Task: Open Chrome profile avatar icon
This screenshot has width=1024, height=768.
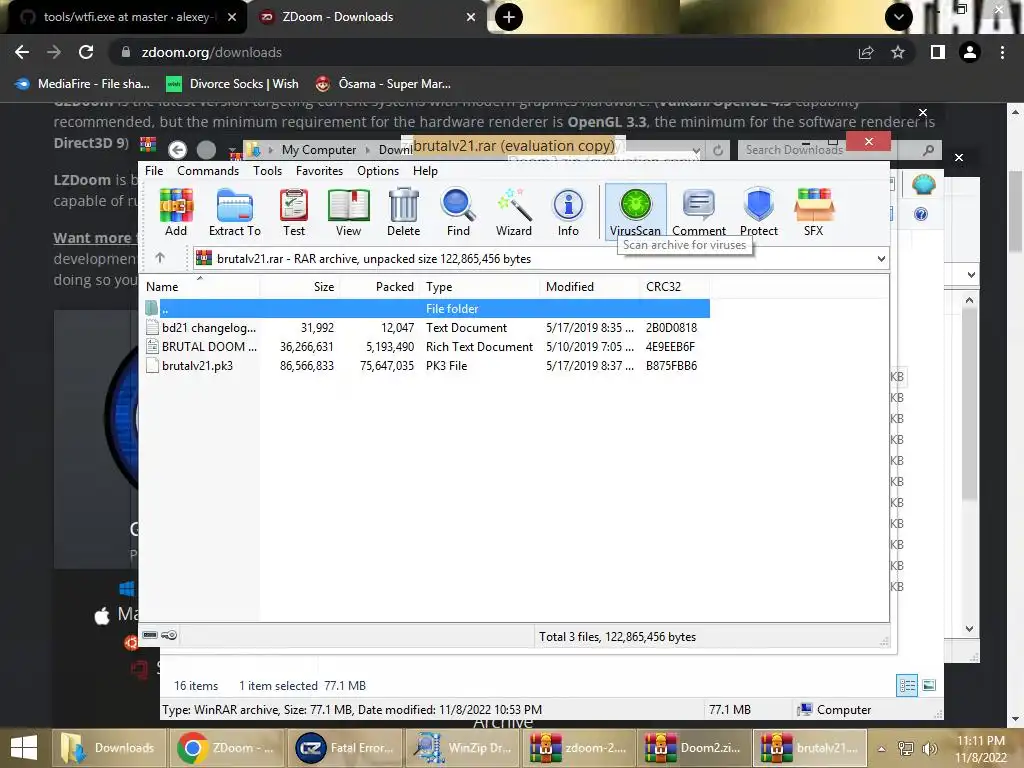Action: coord(970,52)
